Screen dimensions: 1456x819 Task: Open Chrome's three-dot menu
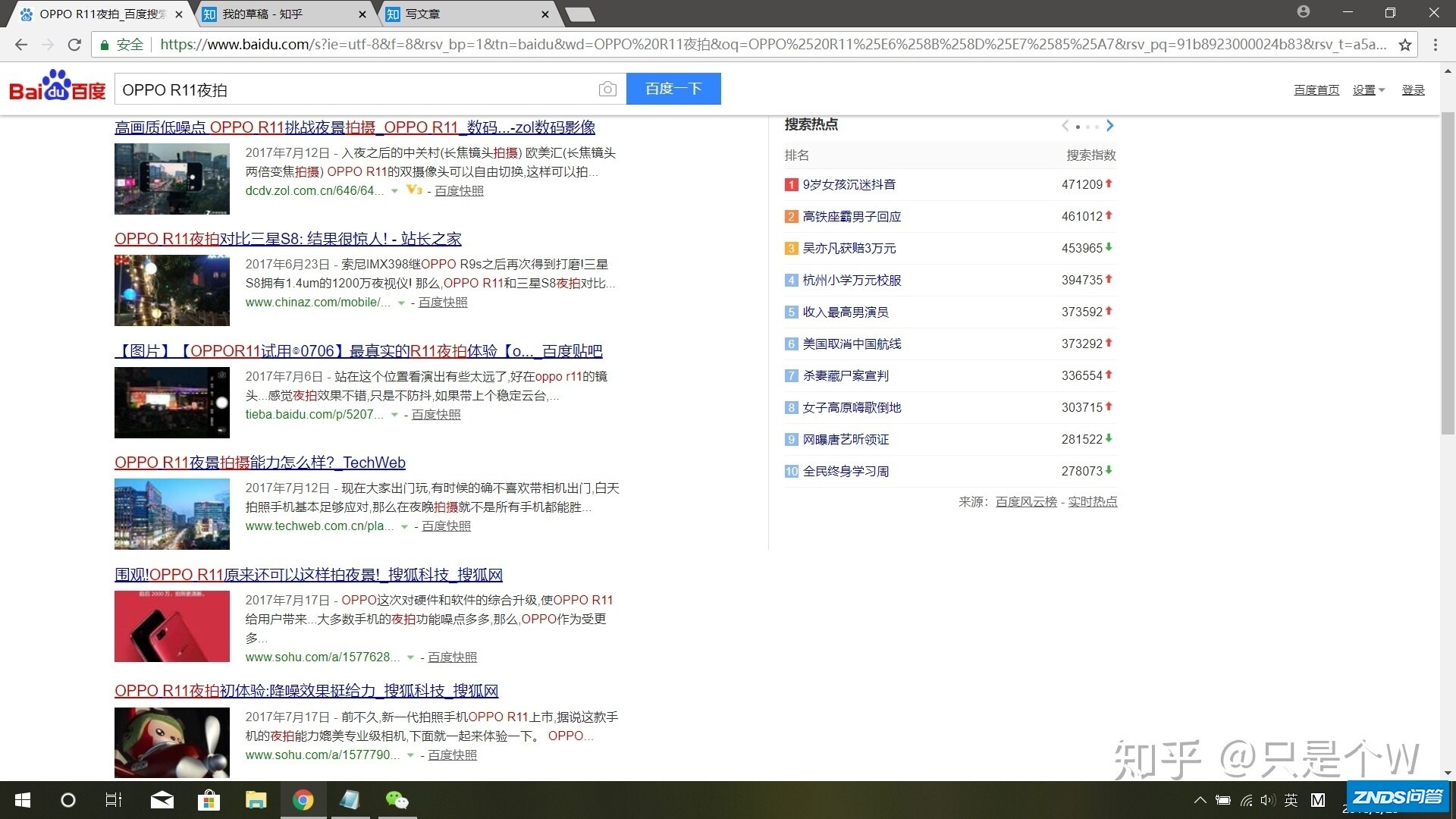(x=1435, y=45)
